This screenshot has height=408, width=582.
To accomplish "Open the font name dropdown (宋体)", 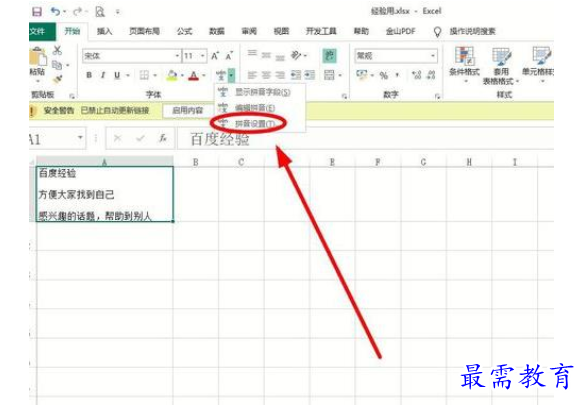I will [177, 56].
